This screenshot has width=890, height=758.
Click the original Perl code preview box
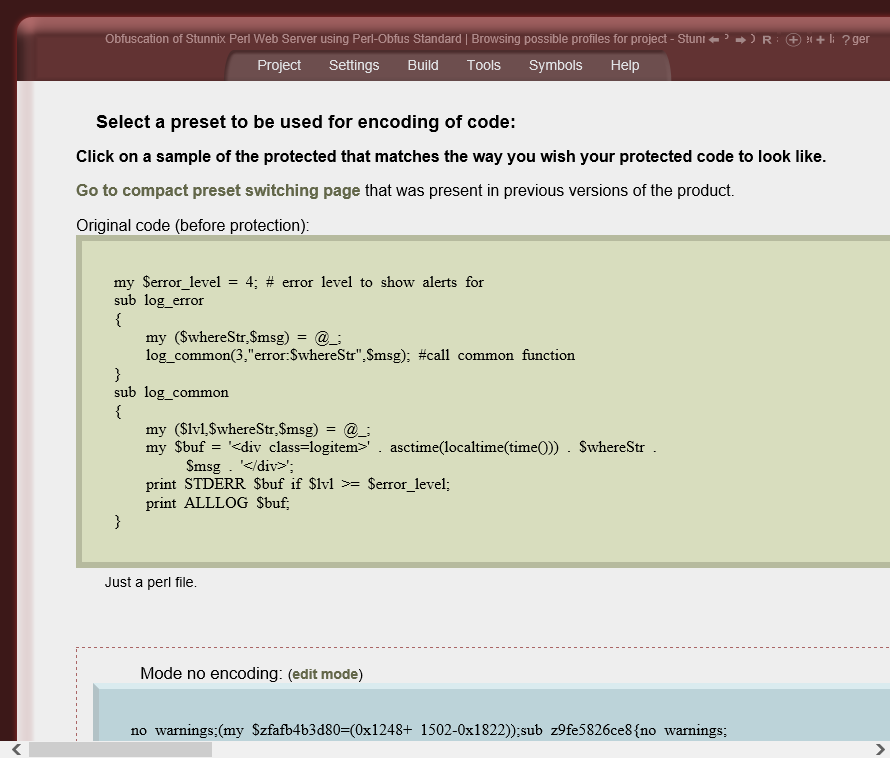(450, 400)
